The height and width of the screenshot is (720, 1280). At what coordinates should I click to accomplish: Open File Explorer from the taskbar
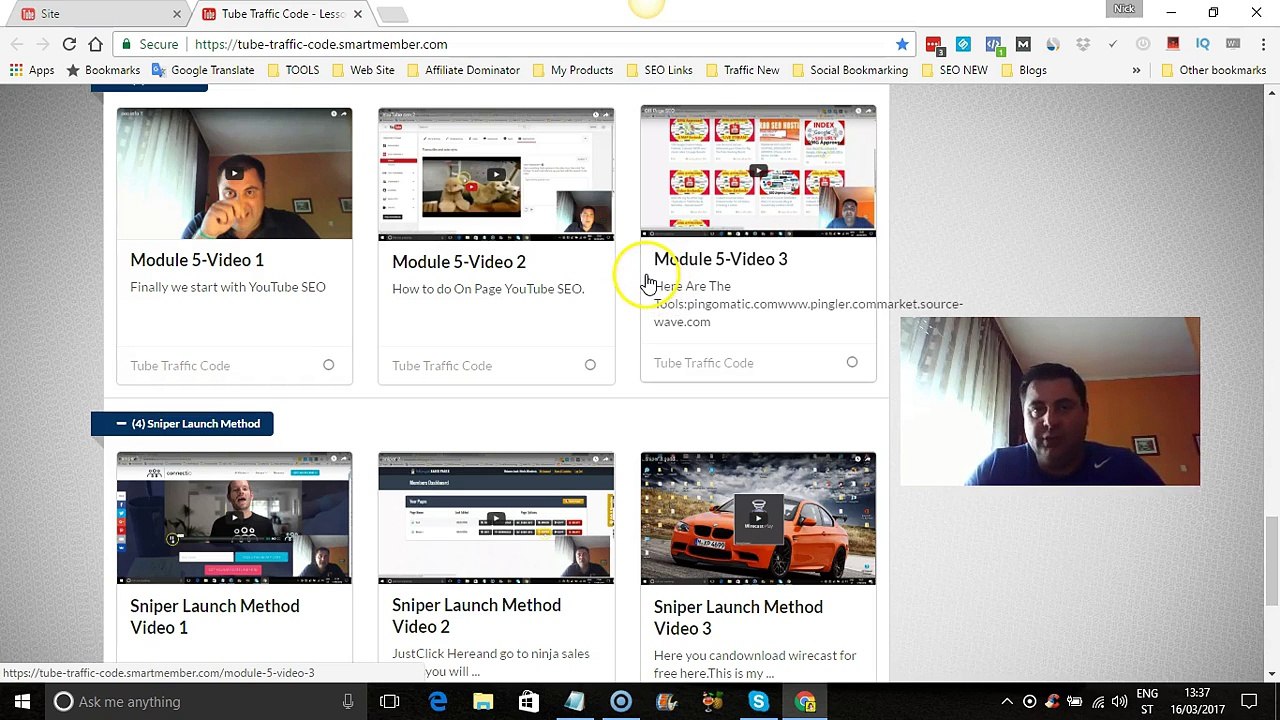[483, 702]
